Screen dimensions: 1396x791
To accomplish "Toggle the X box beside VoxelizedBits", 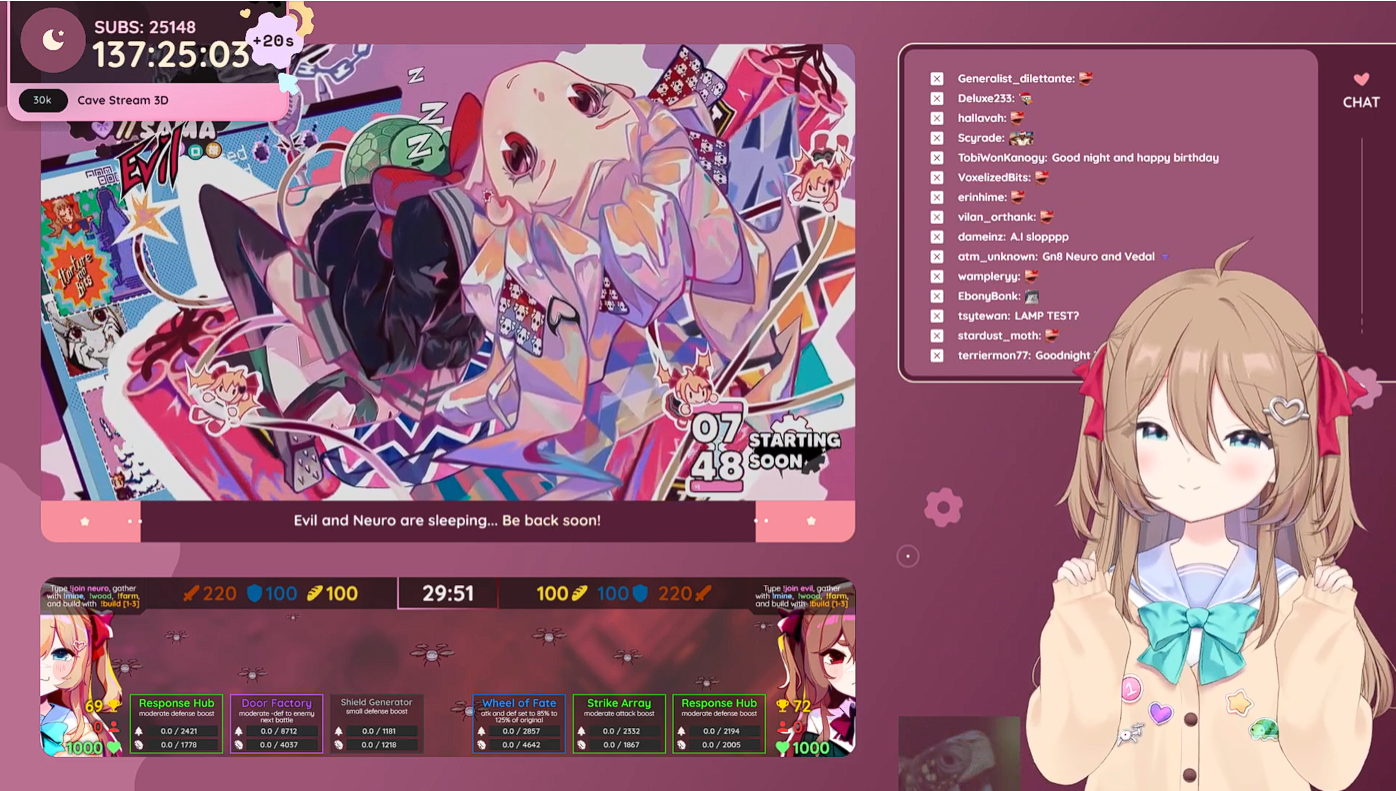I will click(x=937, y=177).
